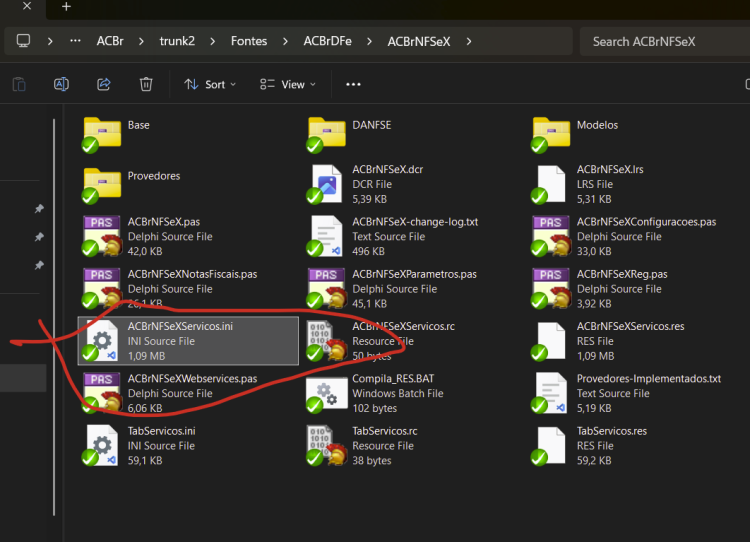Select the Base folder icon

point(101,134)
